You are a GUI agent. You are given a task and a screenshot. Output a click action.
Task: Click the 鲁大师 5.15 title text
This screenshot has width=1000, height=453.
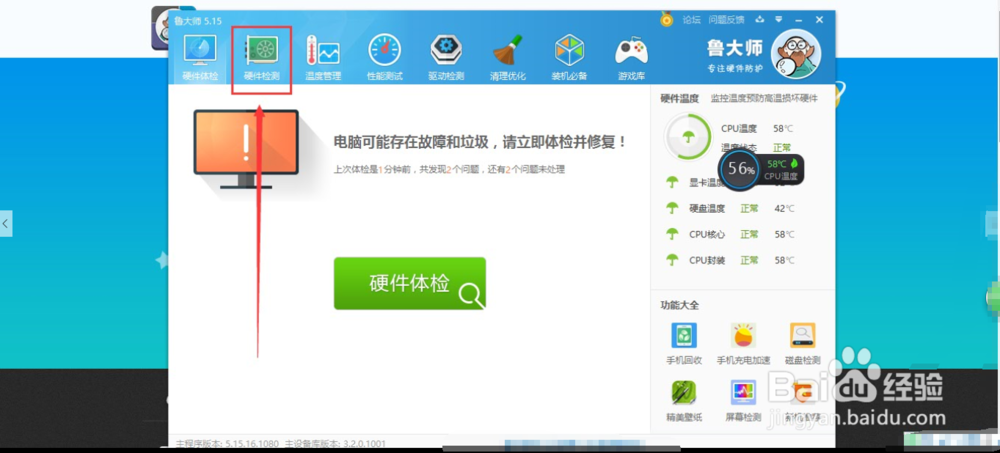click(x=198, y=20)
